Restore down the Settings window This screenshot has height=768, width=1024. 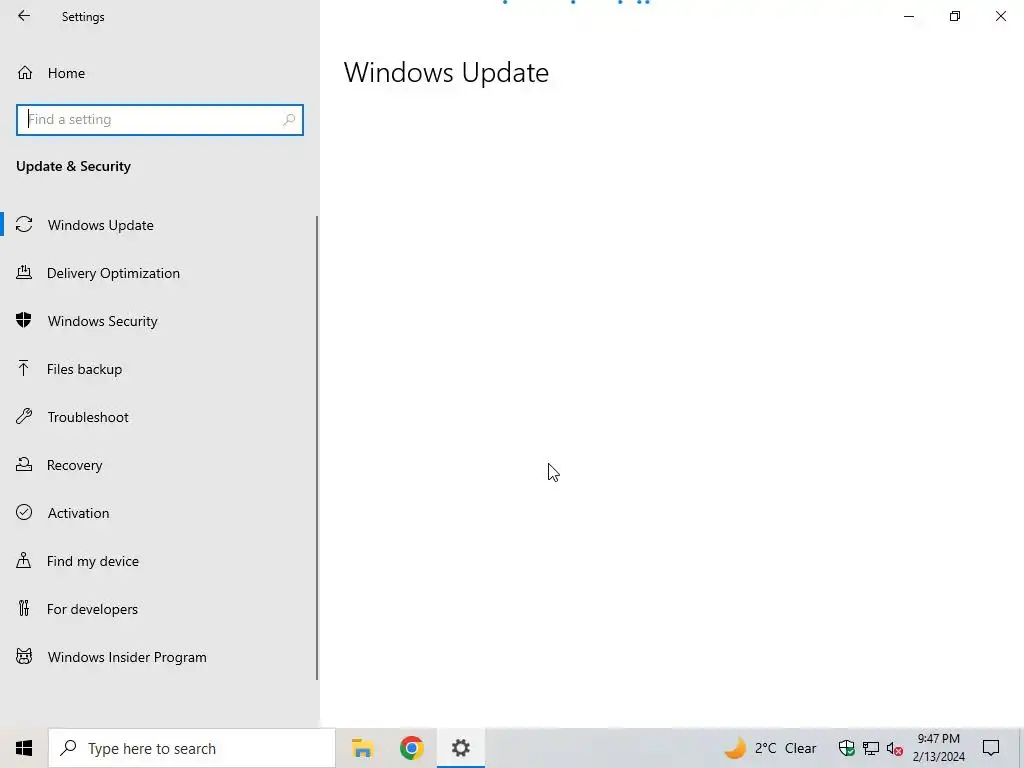point(955,16)
